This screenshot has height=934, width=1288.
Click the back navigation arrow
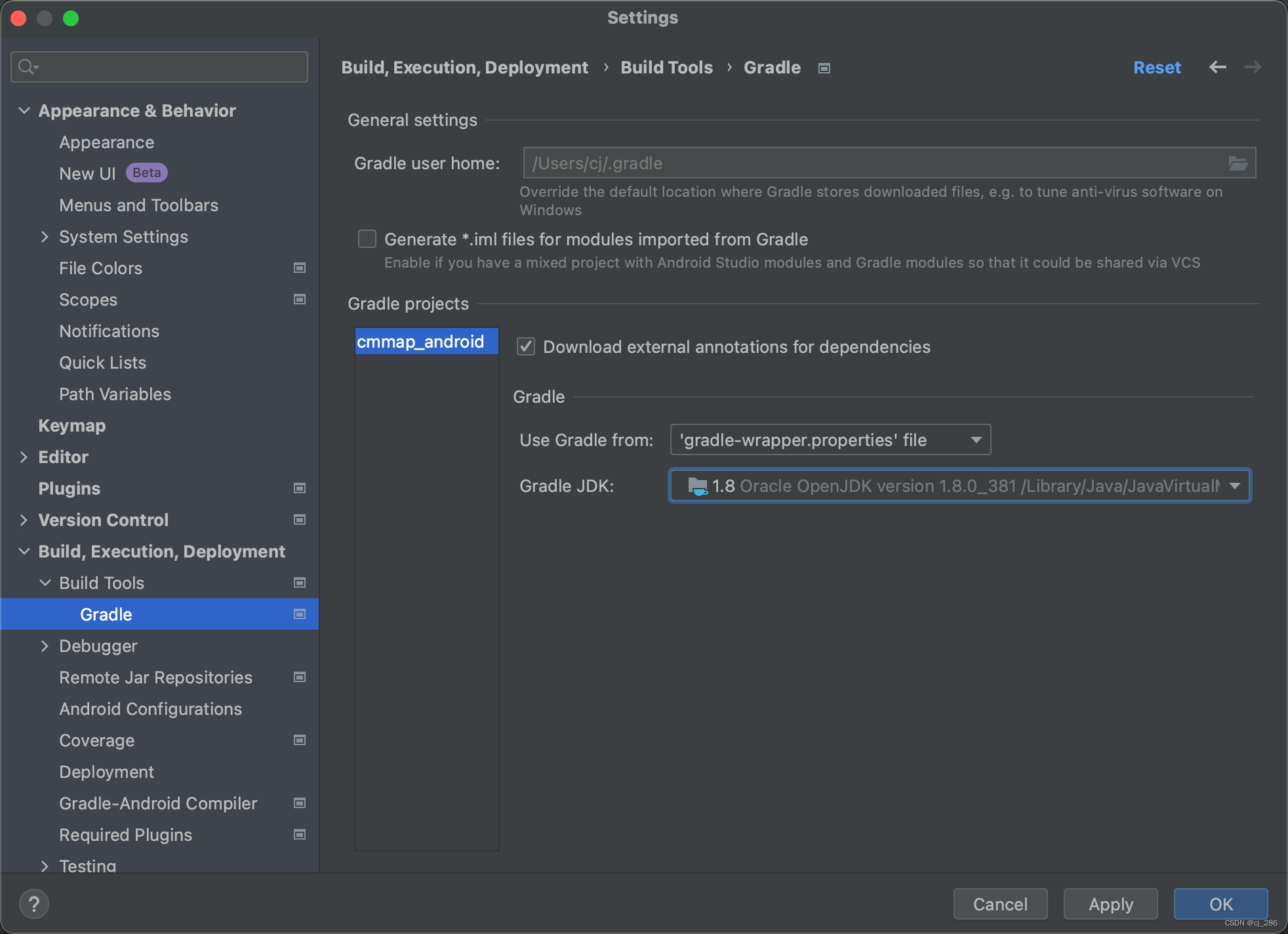(1218, 67)
